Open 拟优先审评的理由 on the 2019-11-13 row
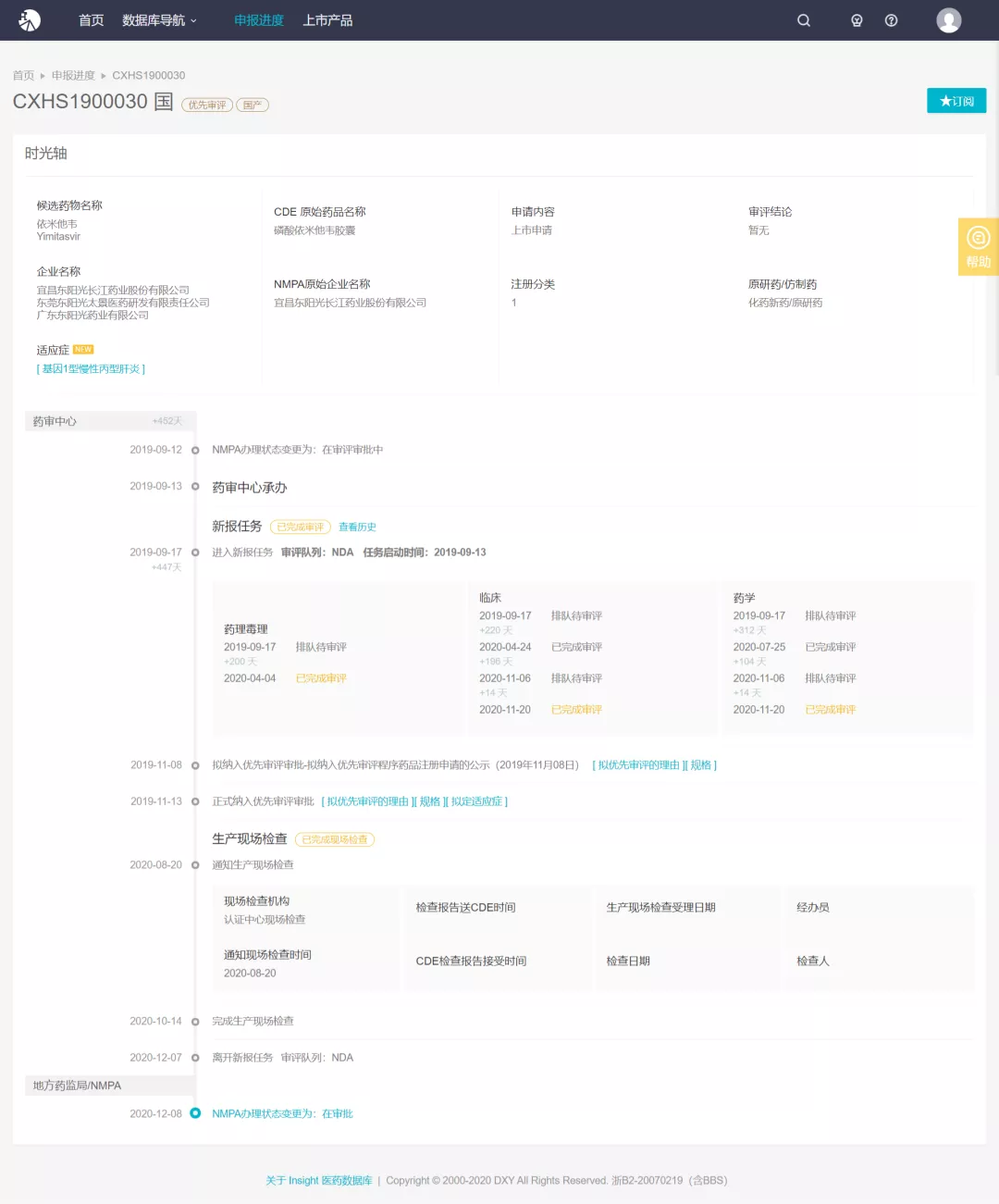The image size is (999, 1204). [367, 801]
